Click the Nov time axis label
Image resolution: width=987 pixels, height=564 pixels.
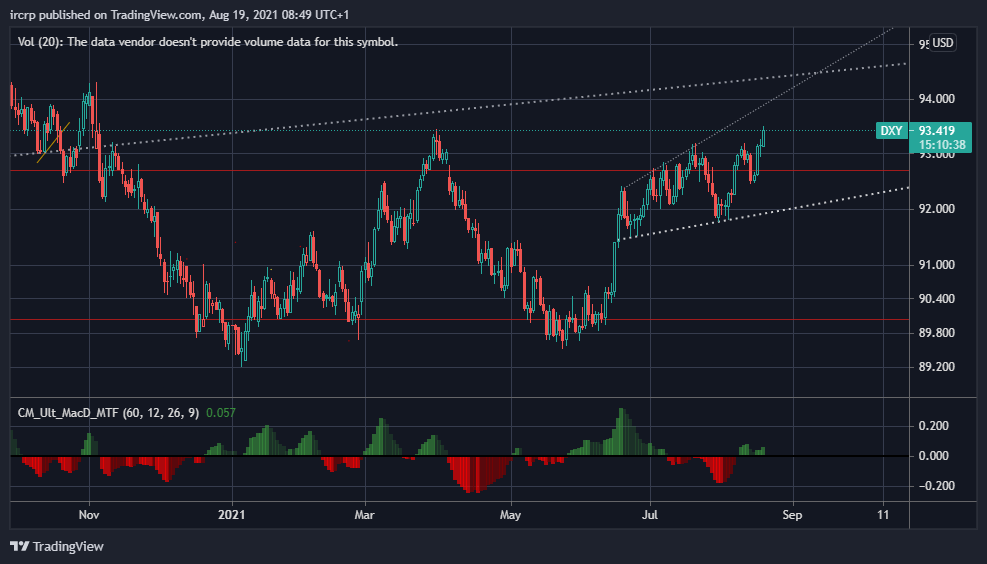[x=89, y=515]
